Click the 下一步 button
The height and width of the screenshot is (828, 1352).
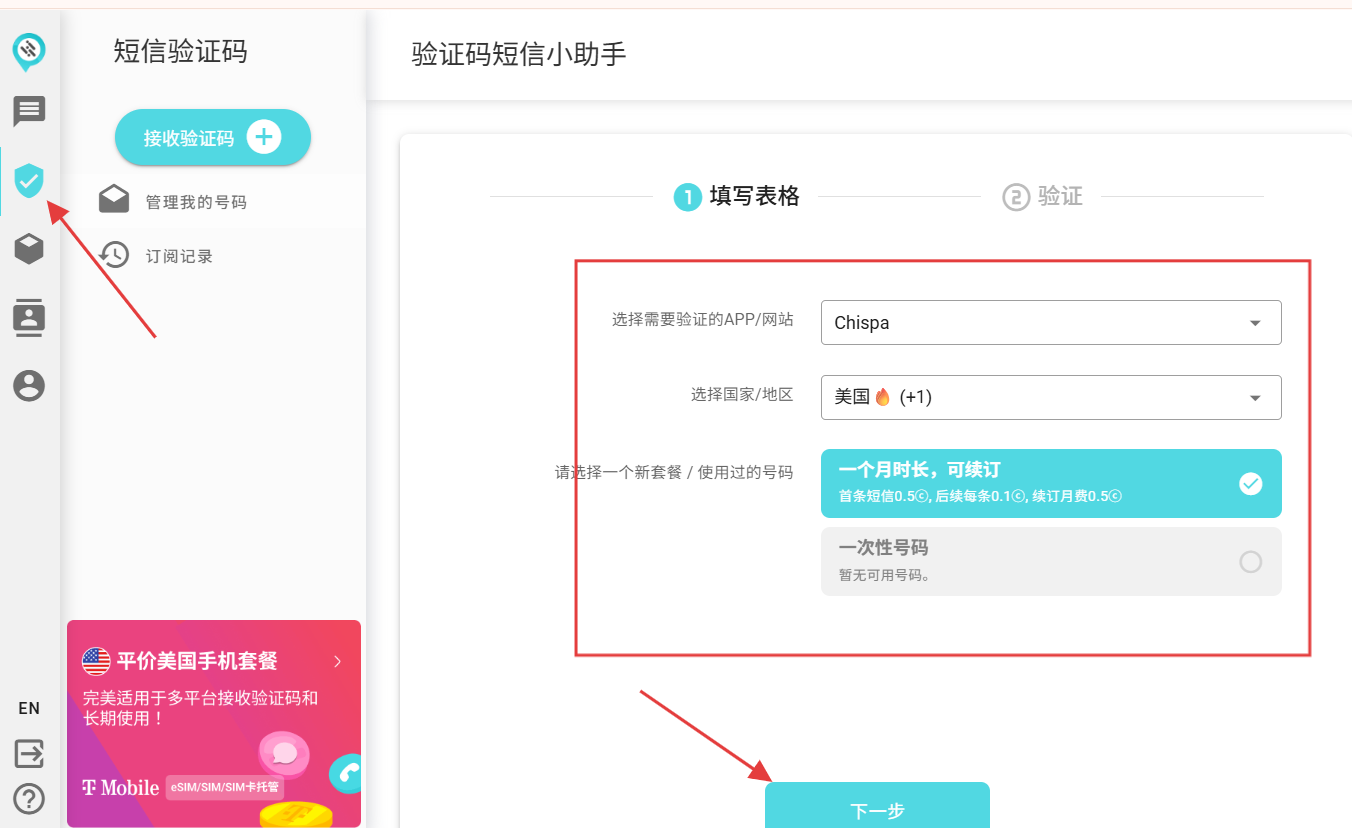[x=877, y=806]
